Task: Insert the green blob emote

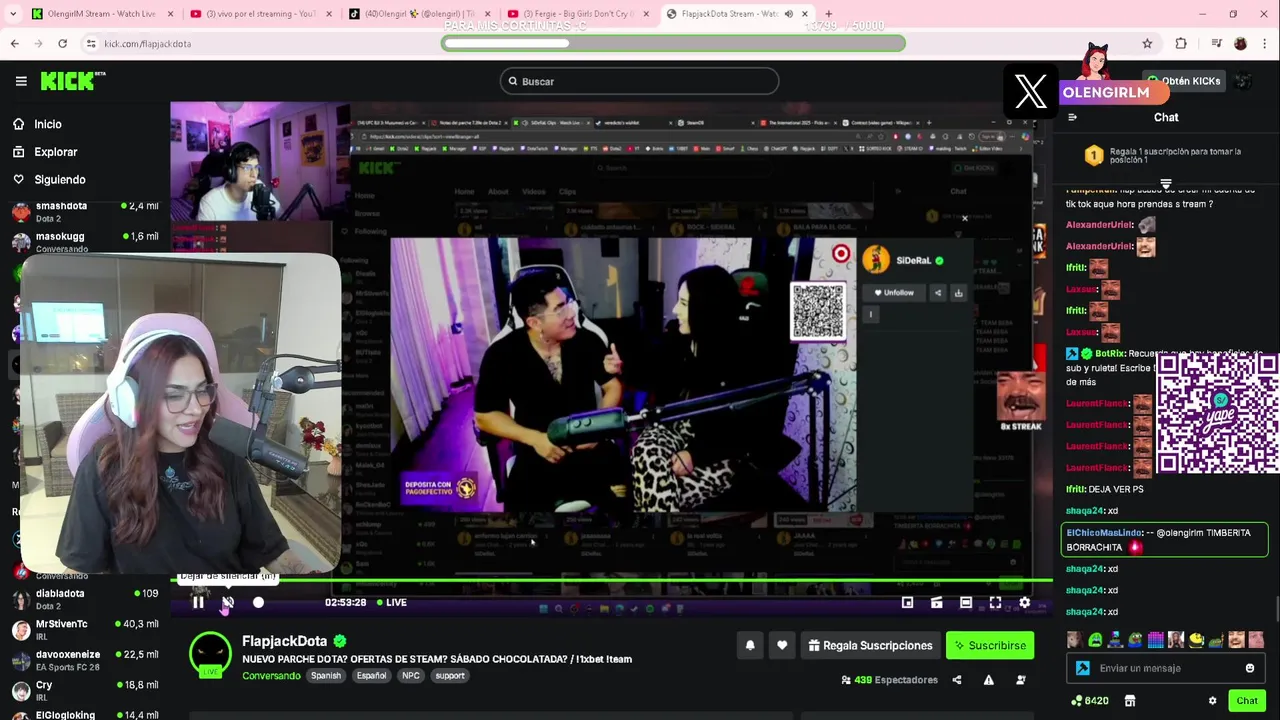Action: (x=1095, y=640)
